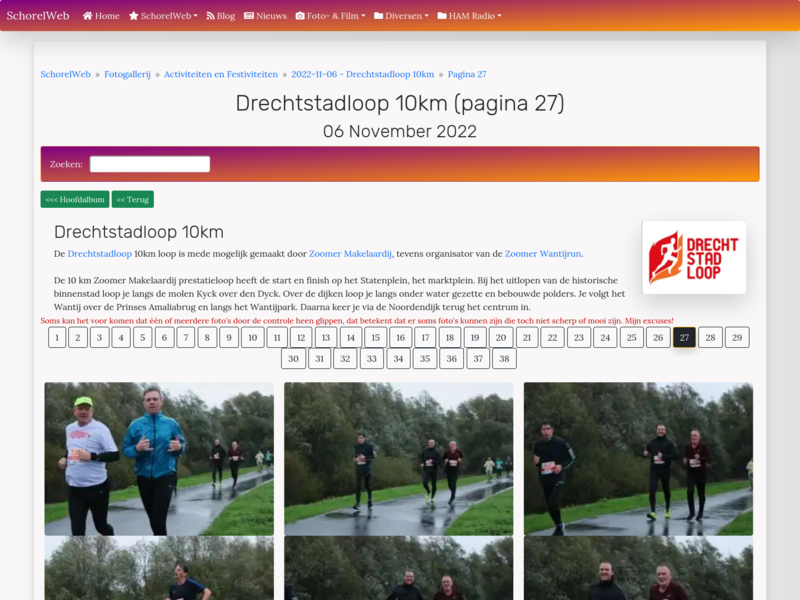Open Fotogallerij breadcrumb link
The width and height of the screenshot is (800, 600).
[128, 74]
